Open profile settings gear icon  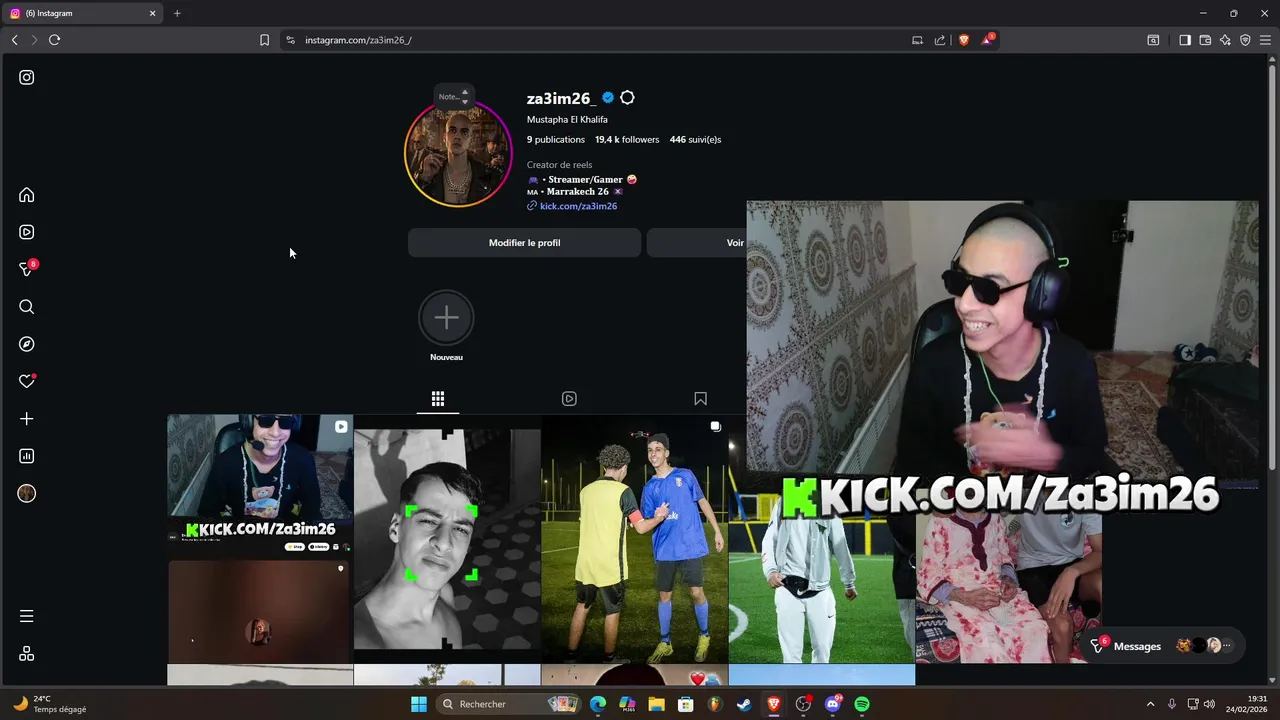[627, 98]
